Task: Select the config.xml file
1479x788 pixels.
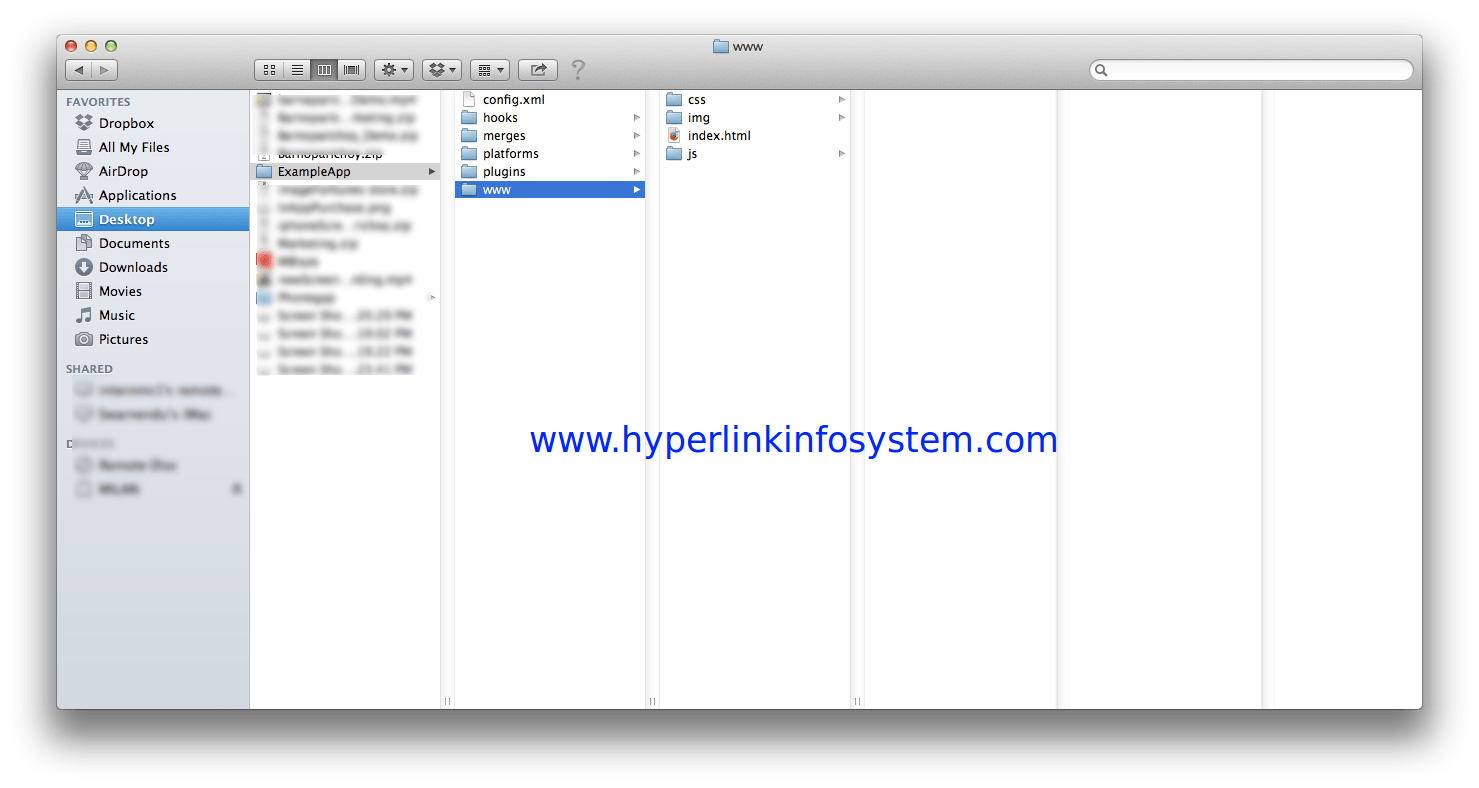Action: [550, 100]
